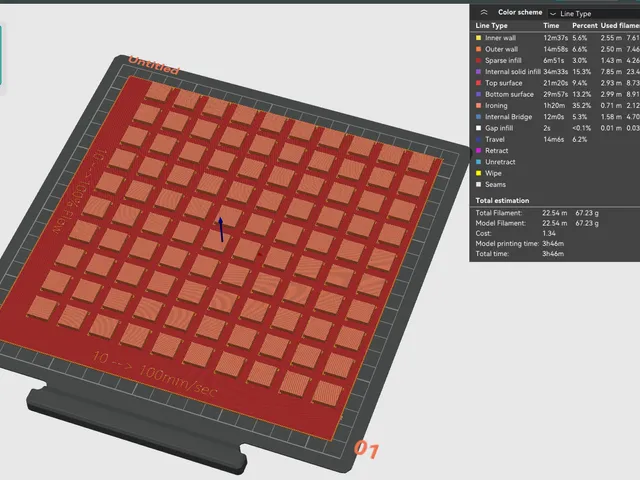This screenshot has width=640, height=480.
Task: Click Sparse infill length 1.43 m
Action: (611, 60)
